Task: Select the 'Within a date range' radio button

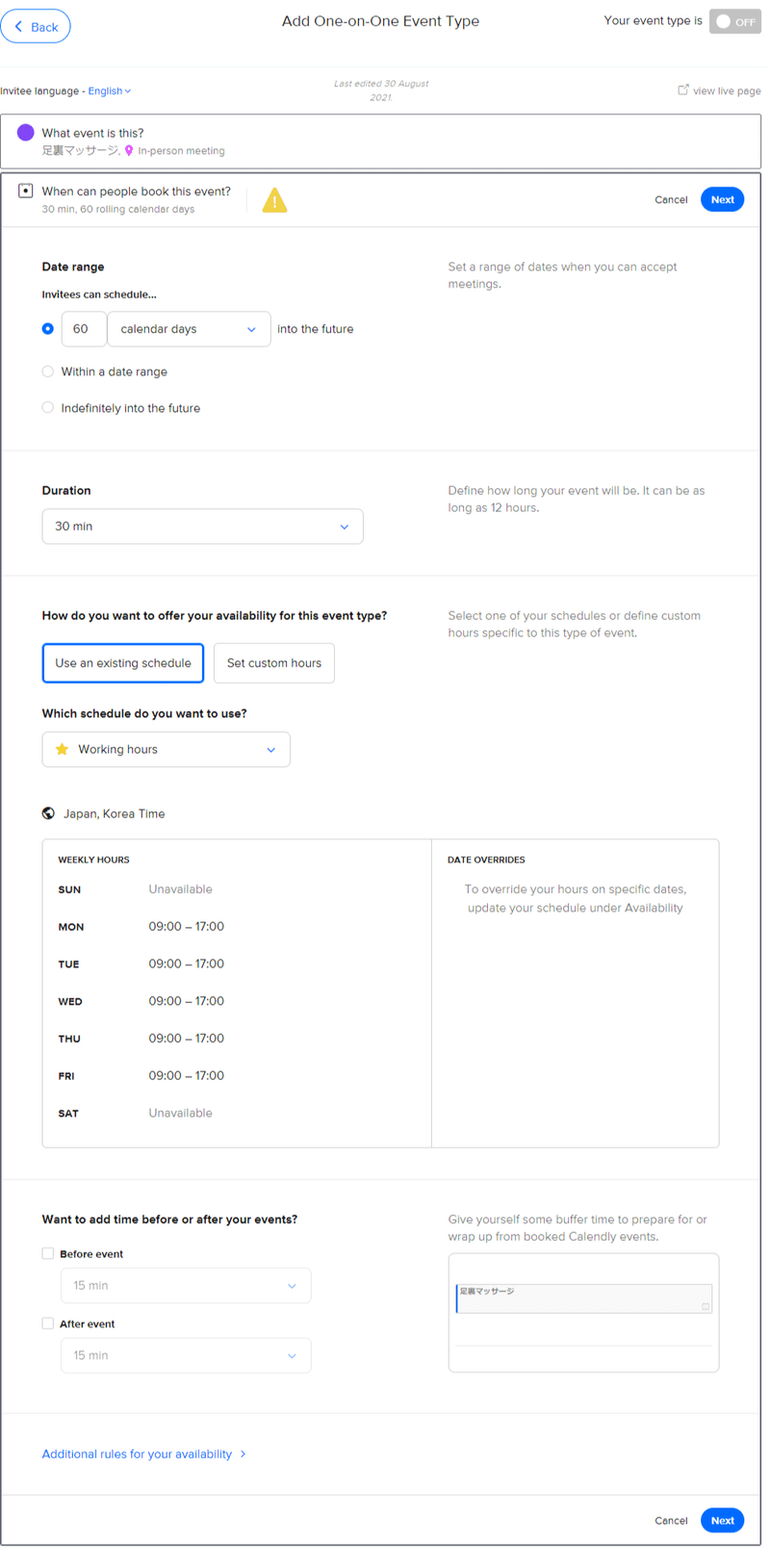Action: [48, 372]
